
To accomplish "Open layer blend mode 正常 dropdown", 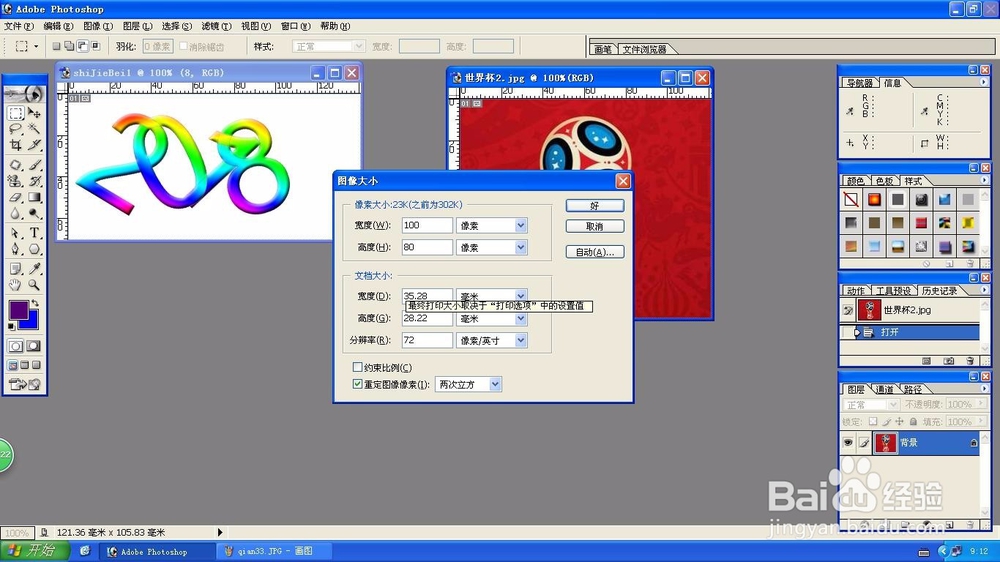I will (893, 404).
